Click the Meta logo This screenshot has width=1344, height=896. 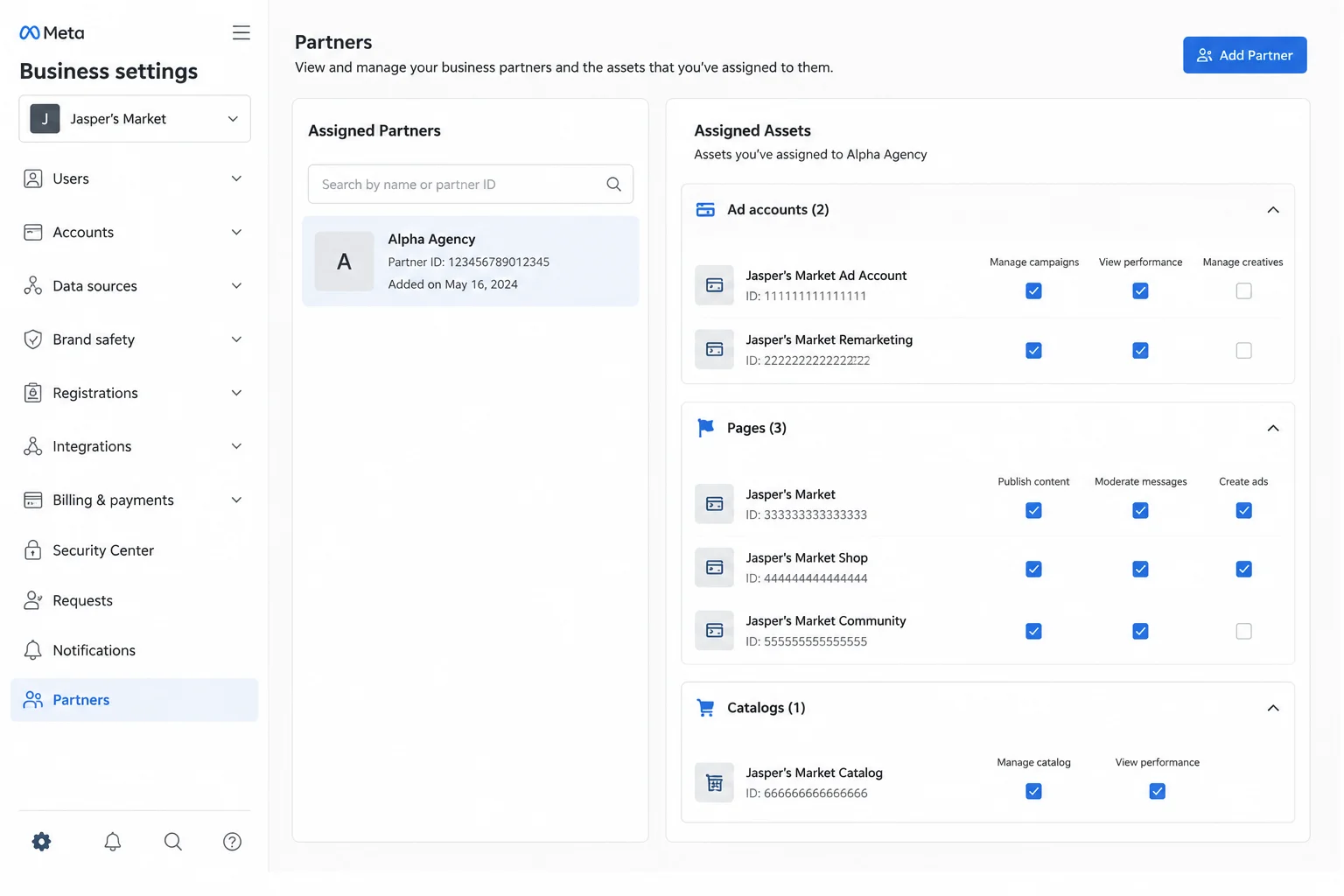[52, 32]
